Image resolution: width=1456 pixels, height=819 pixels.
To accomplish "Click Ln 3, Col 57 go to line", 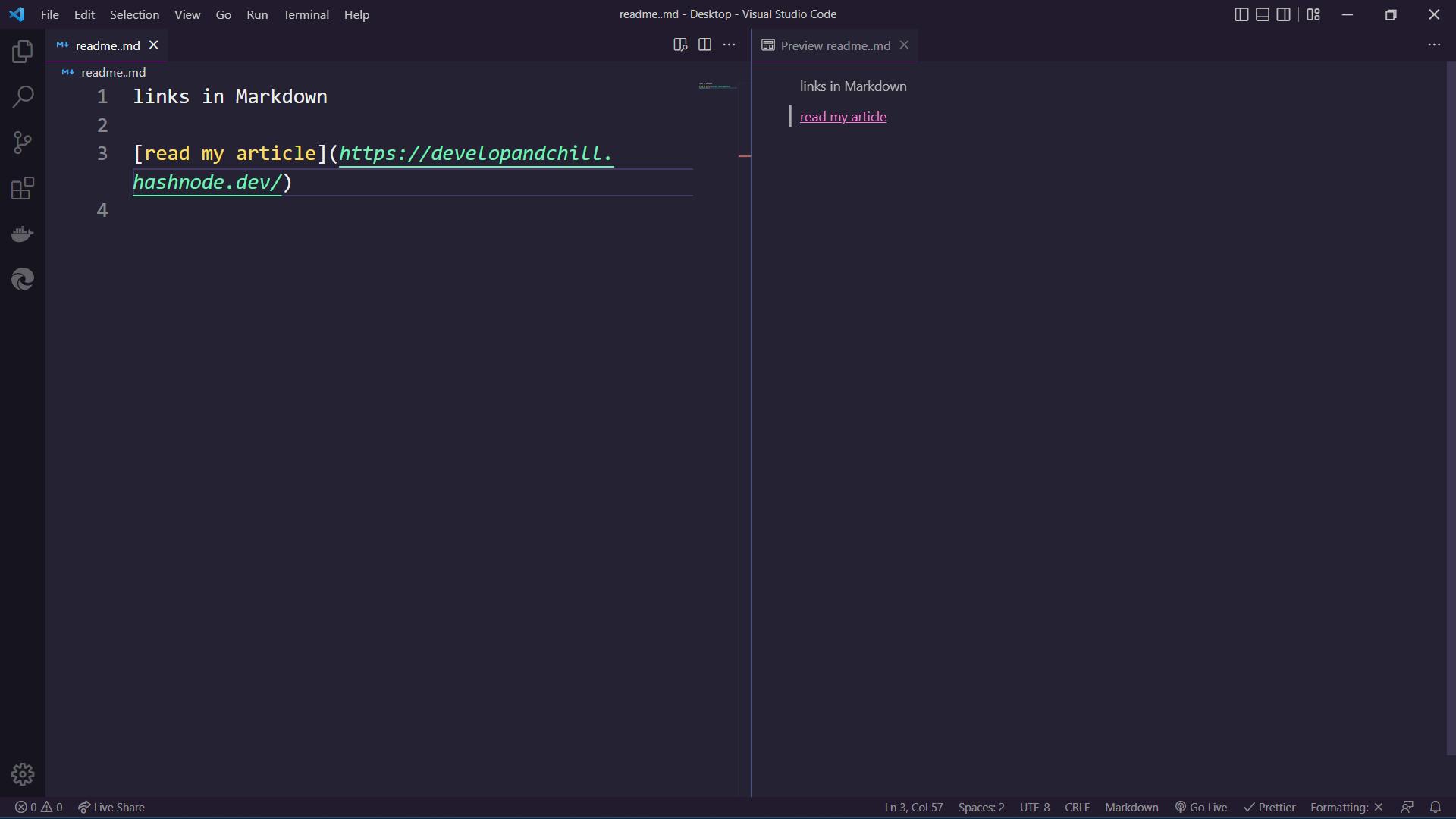I will point(913,807).
